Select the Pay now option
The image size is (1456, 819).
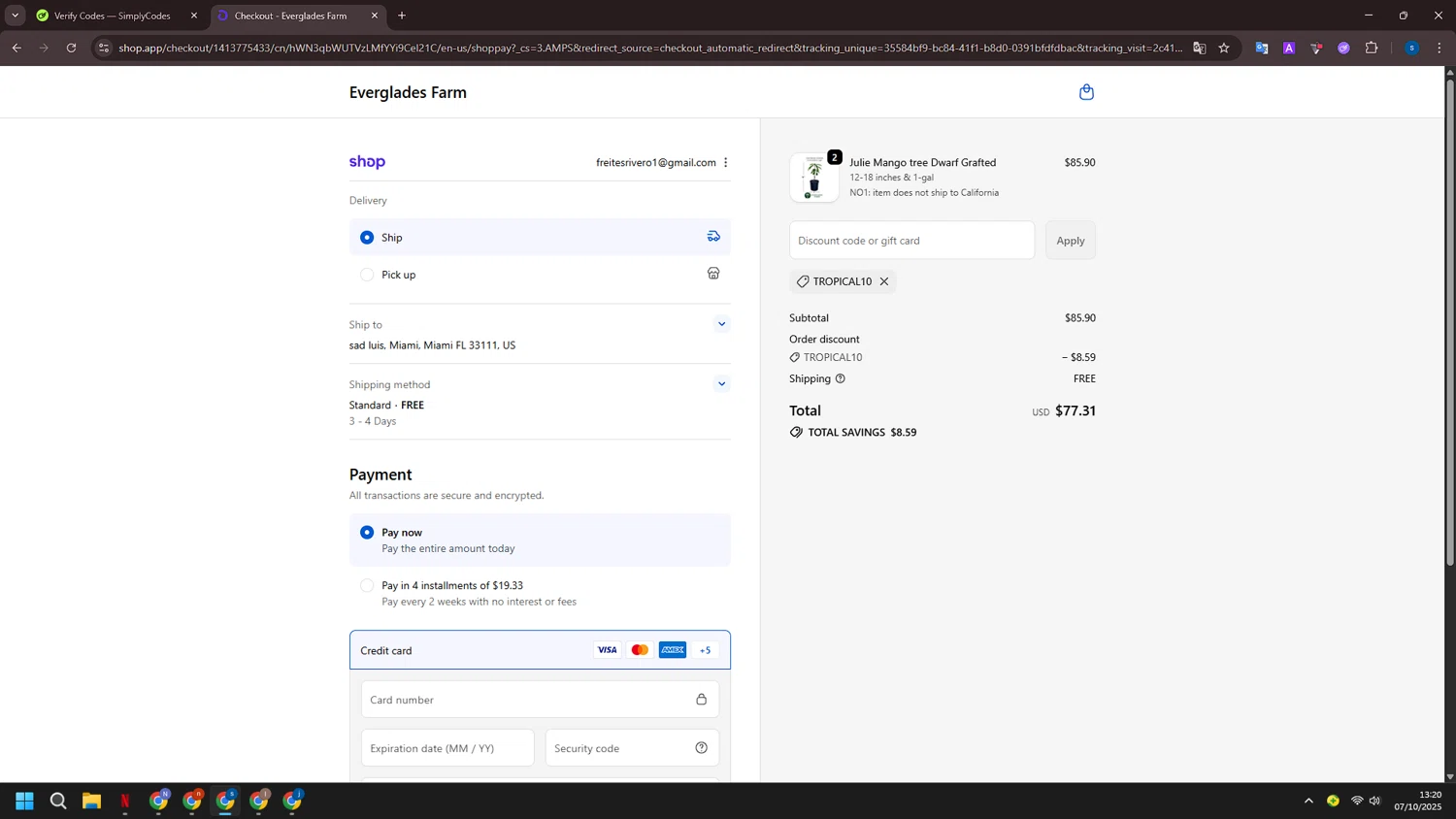(x=367, y=533)
